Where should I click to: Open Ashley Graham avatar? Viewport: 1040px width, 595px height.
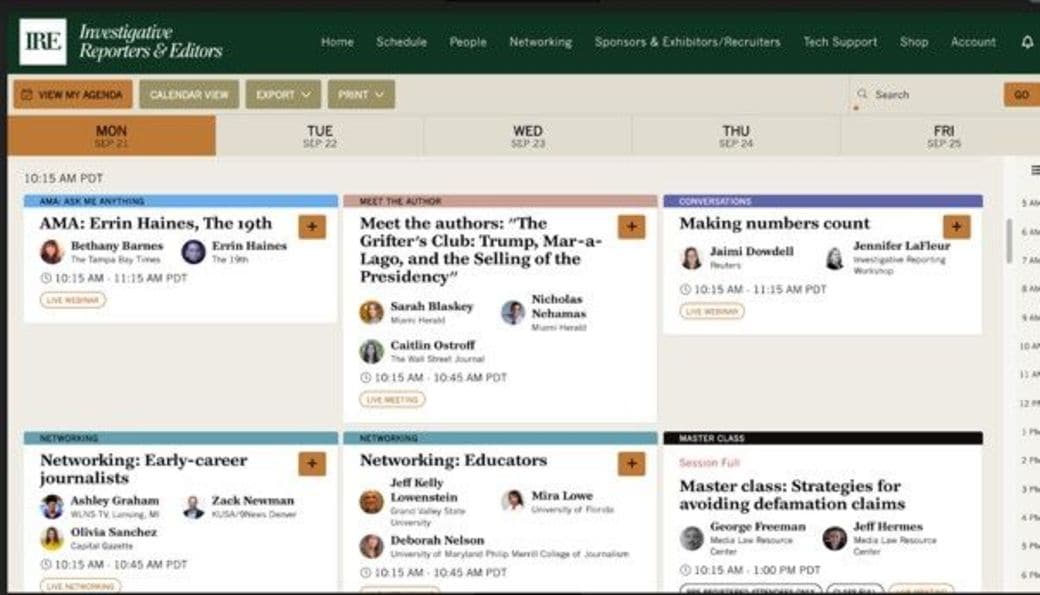pyautogui.click(x=51, y=507)
